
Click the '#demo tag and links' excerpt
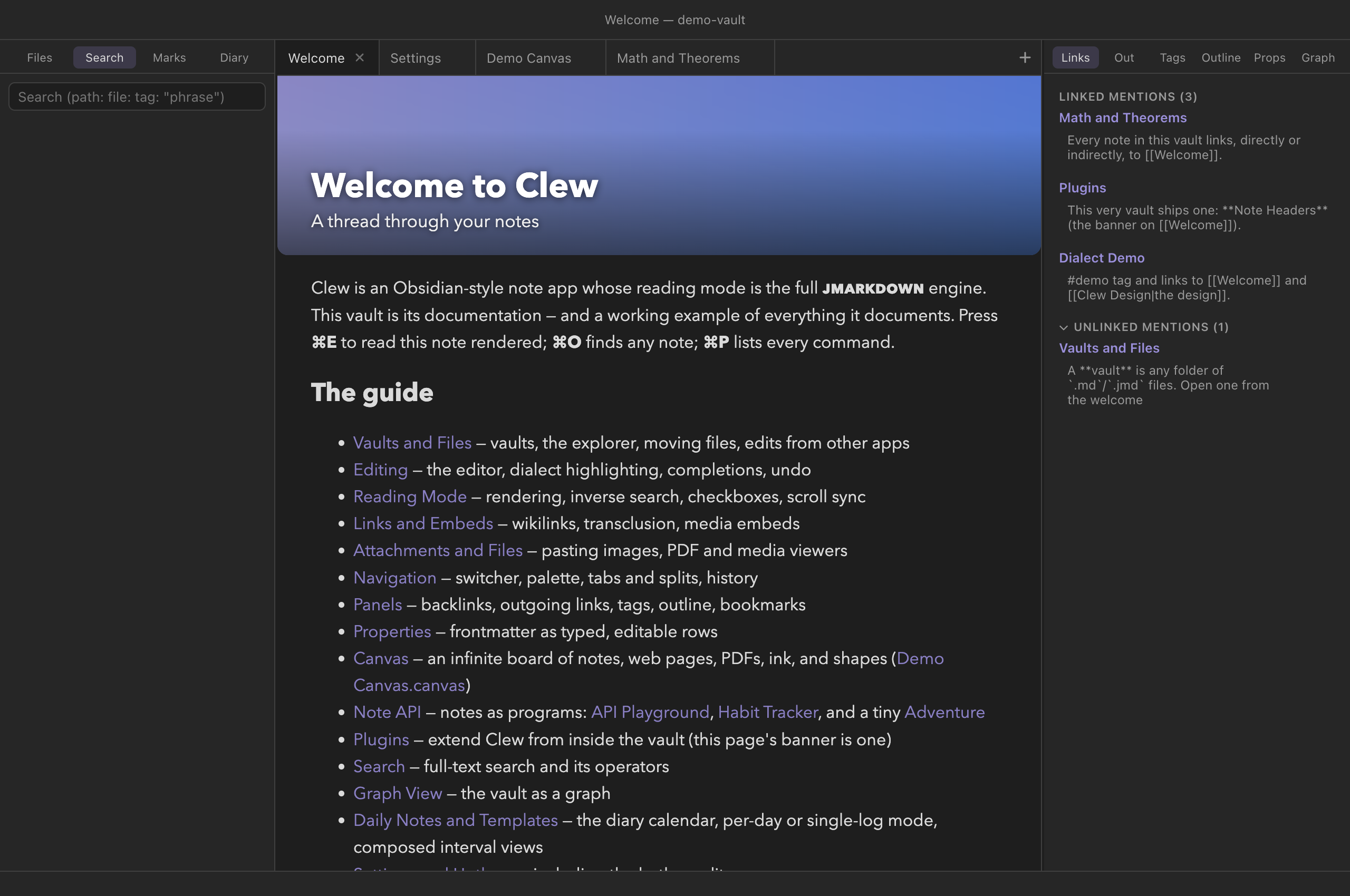click(1187, 287)
